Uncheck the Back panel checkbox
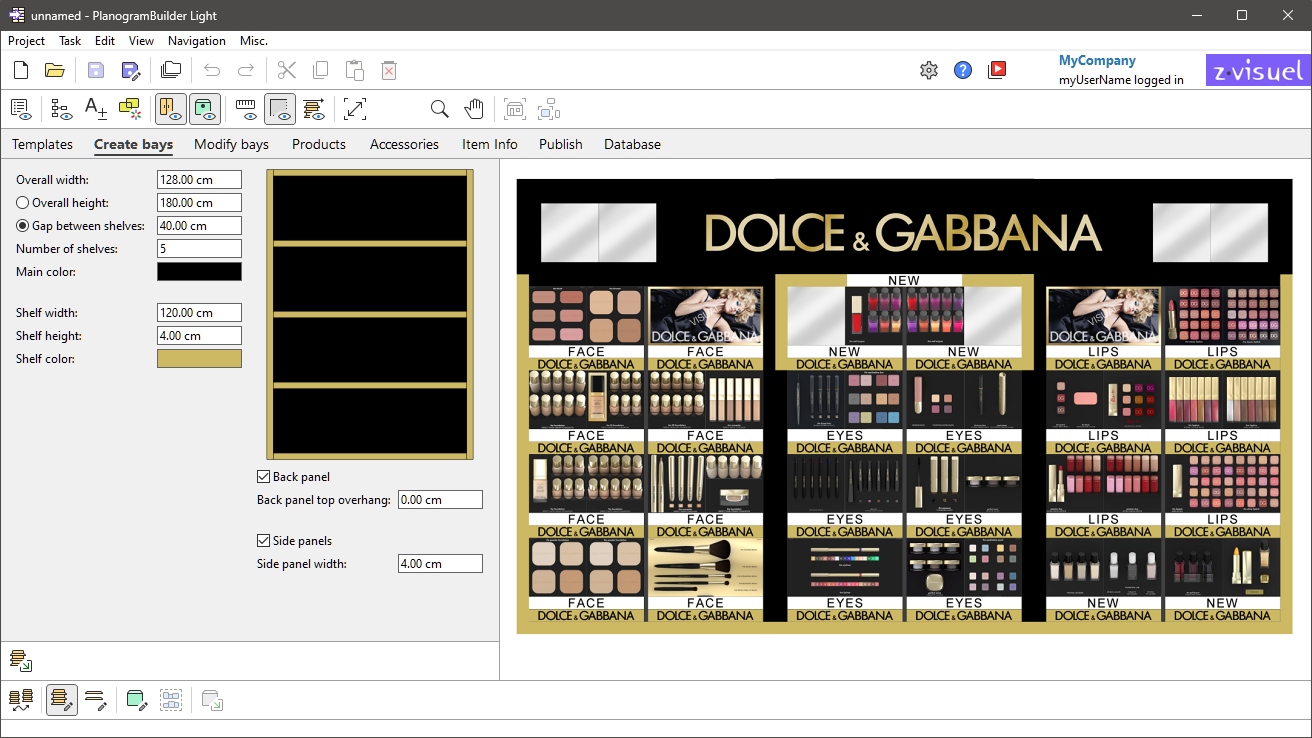The height and width of the screenshot is (738, 1312). pyautogui.click(x=264, y=477)
